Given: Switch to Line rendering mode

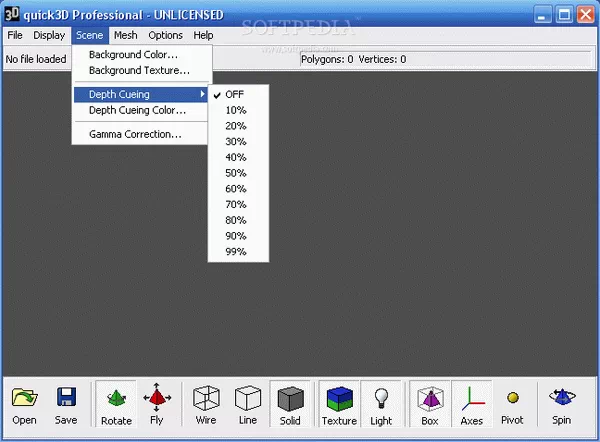Looking at the screenshot, I should coord(248,404).
